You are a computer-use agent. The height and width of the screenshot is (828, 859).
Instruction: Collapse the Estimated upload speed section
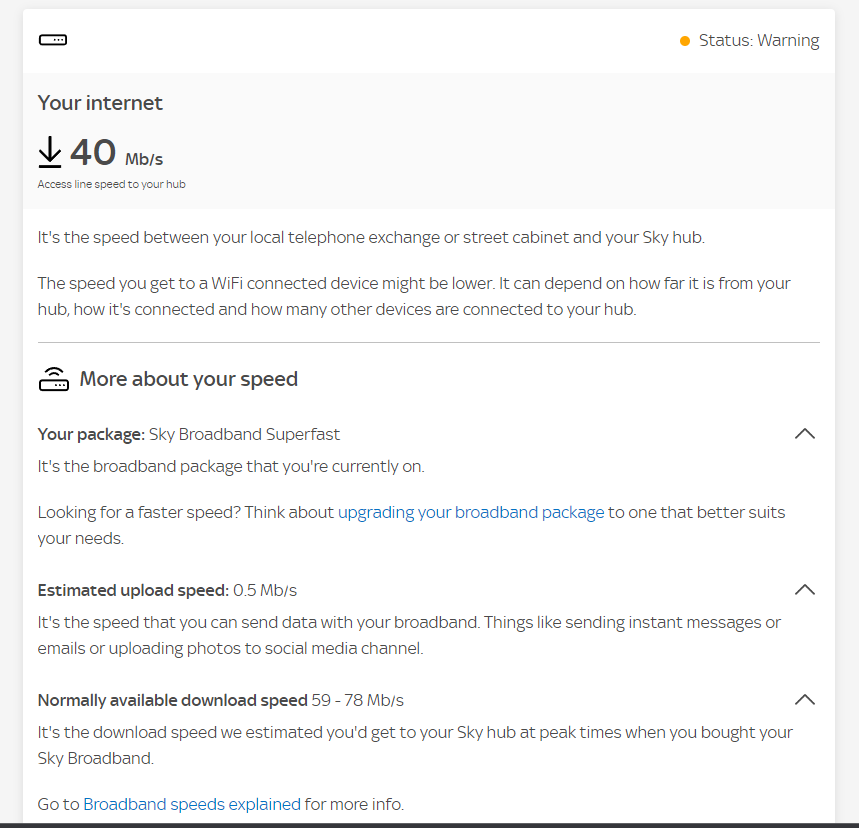[x=805, y=589]
